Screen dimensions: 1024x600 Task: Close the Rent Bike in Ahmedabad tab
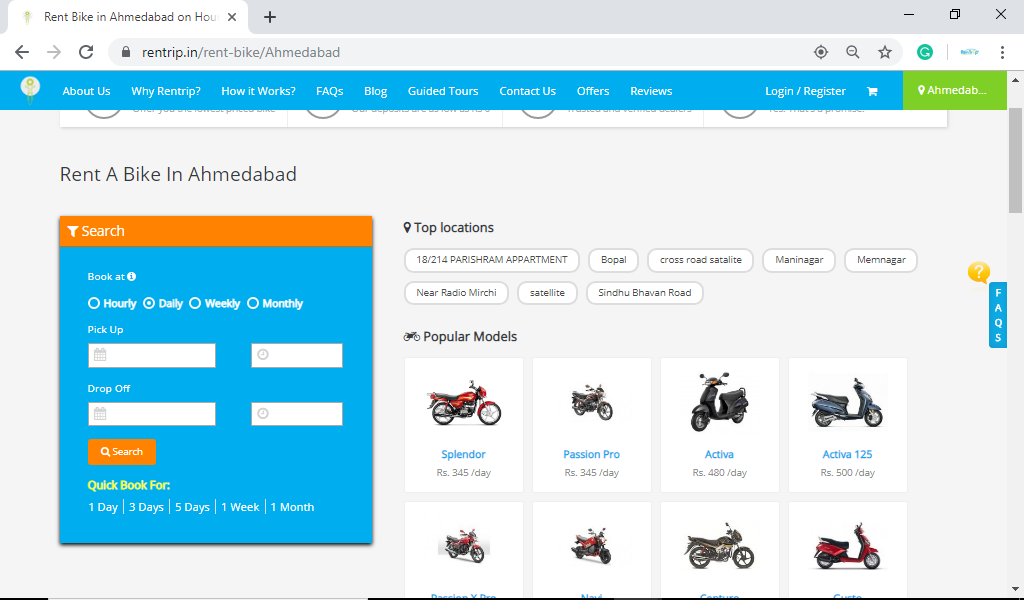pos(232,17)
